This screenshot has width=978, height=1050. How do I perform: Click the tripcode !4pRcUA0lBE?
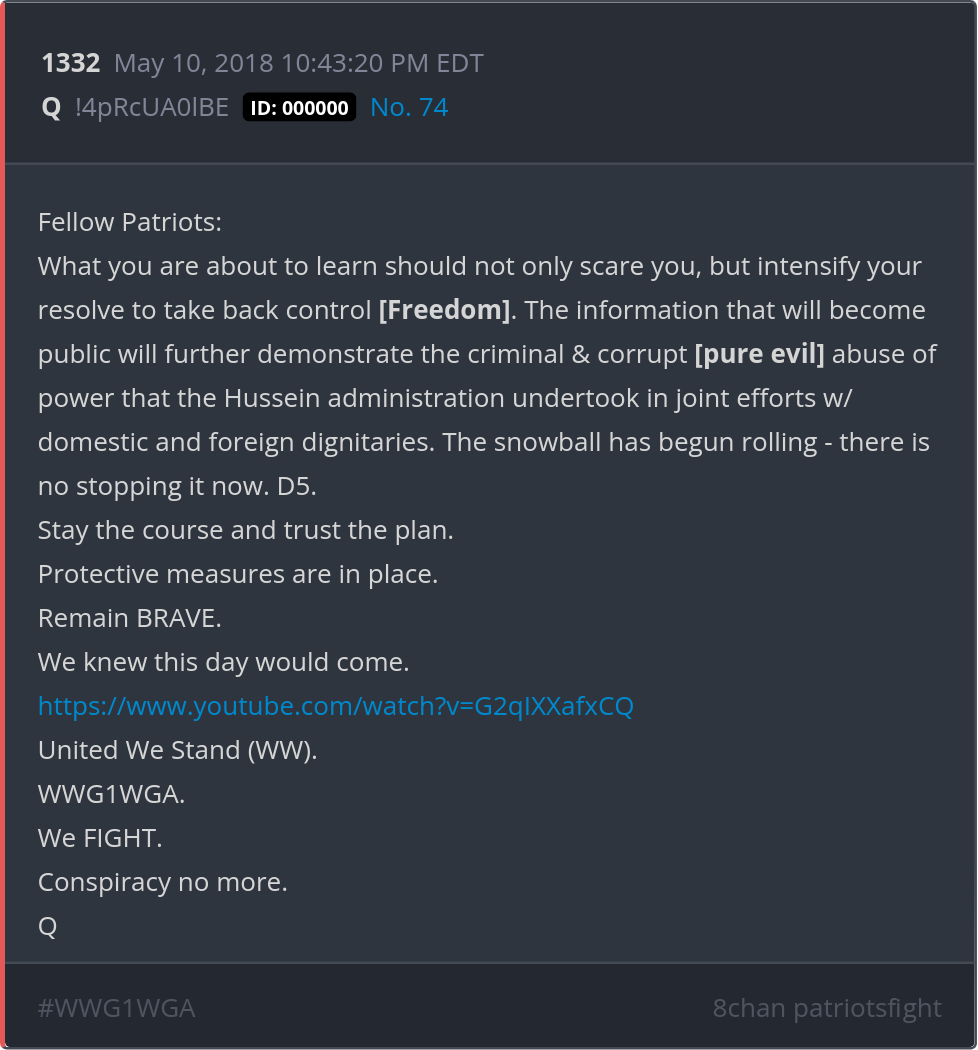(152, 108)
